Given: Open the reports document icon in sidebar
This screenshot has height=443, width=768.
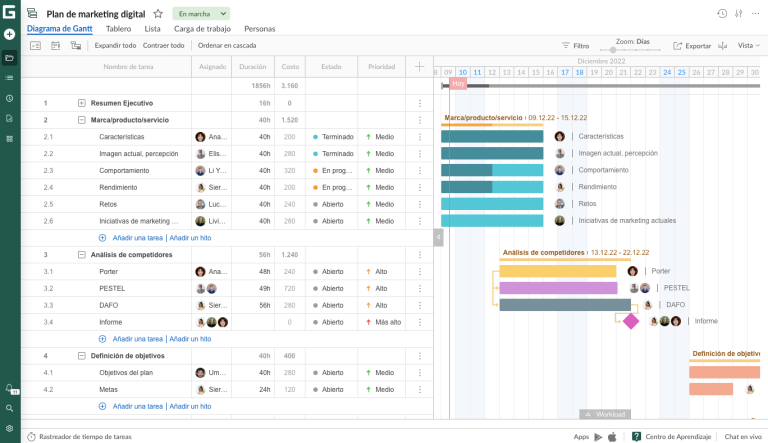Looking at the screenshot, I should point(9,119).
